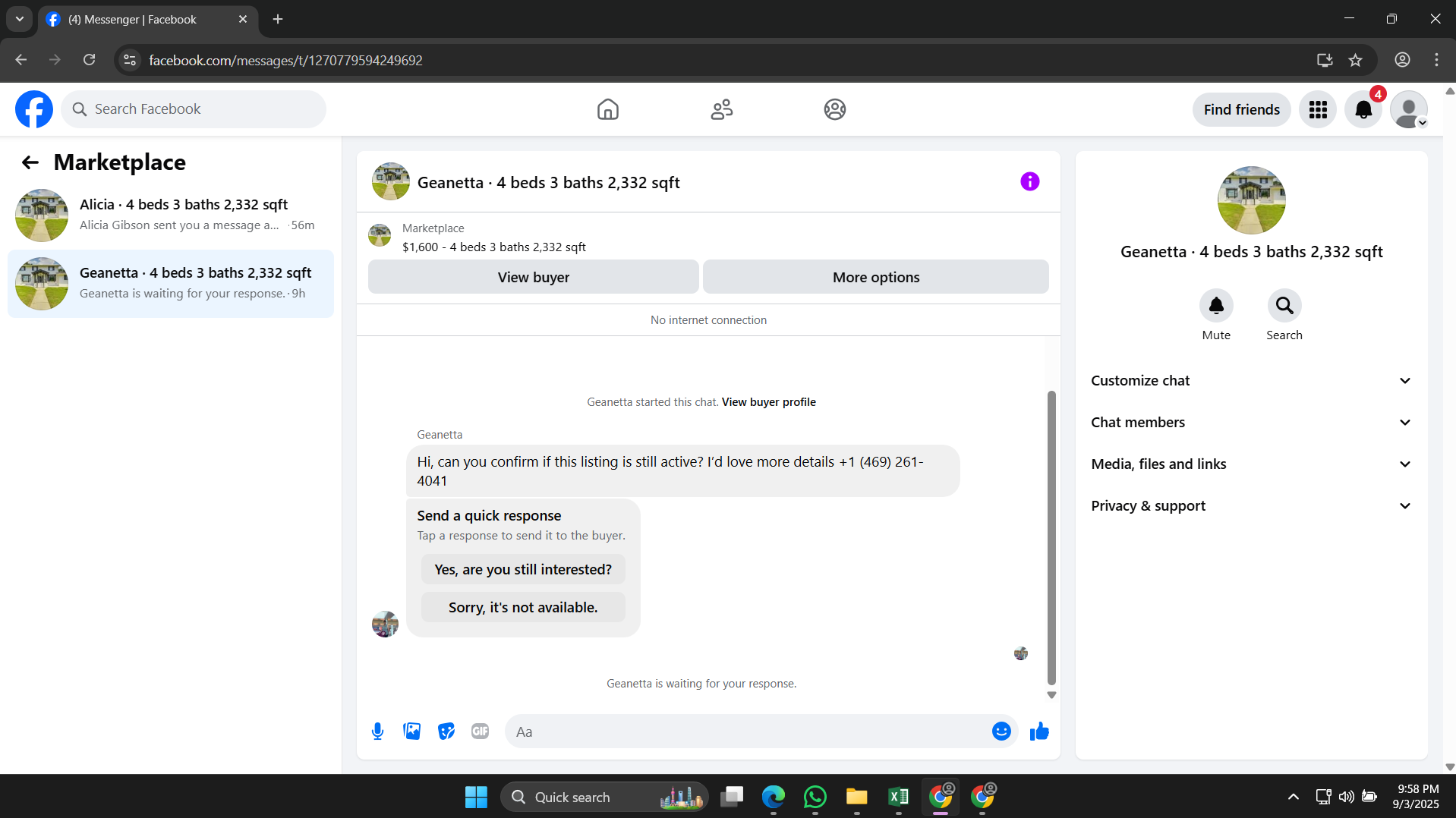Open the Chrome three-dot menu
The image size is (1456, 818).
click(x=1436, y=60)
